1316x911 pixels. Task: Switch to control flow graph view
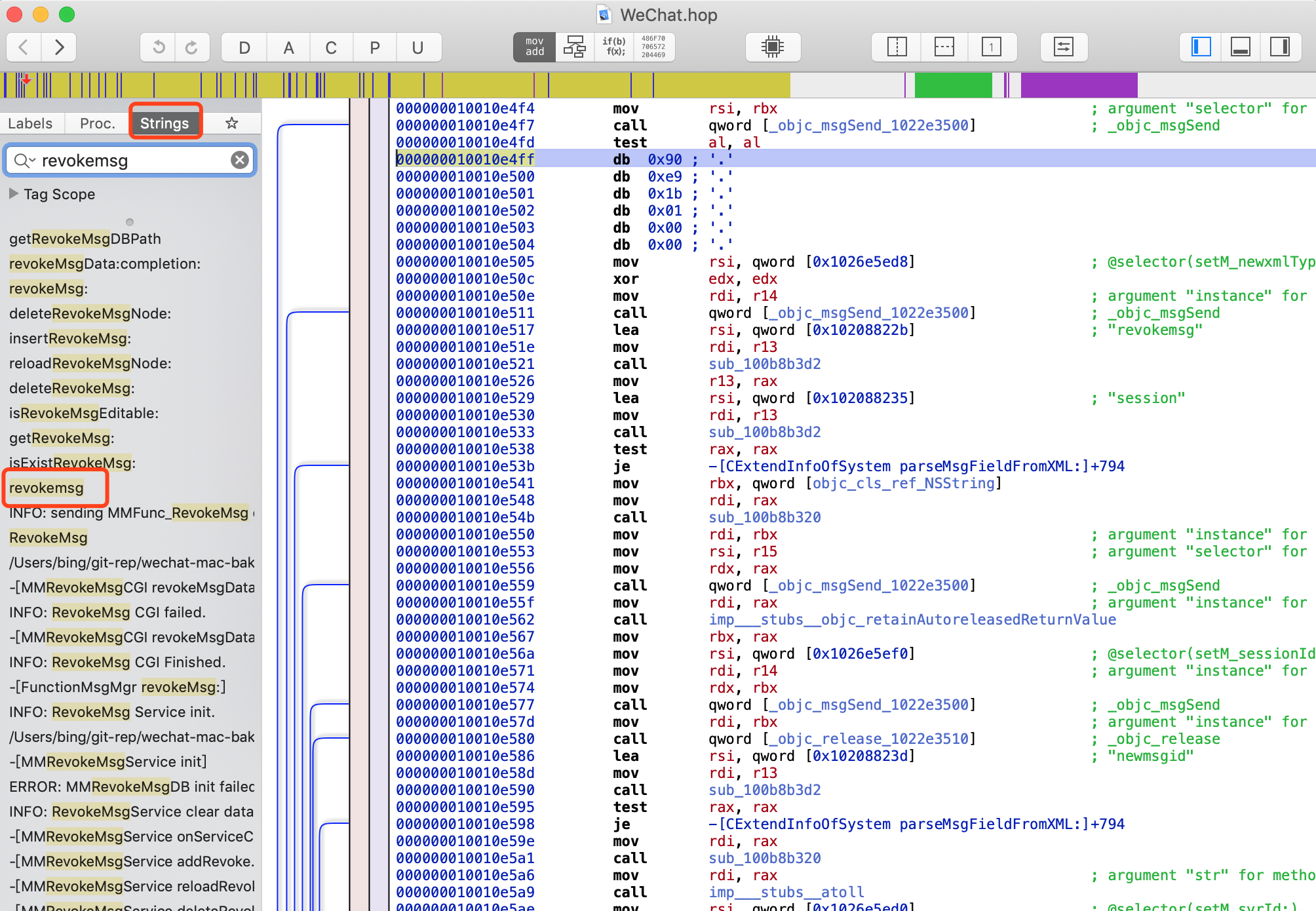pos(575,47)
